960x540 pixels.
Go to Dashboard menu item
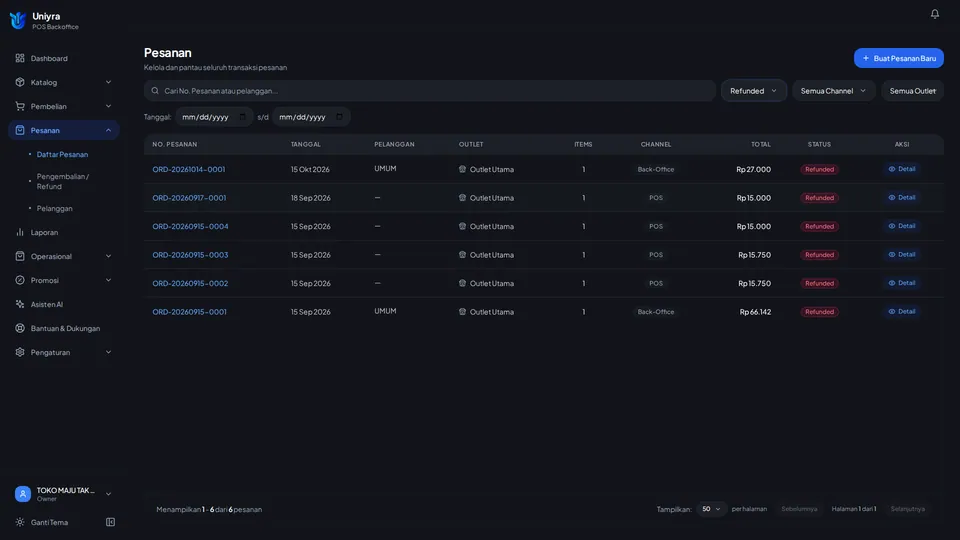tap(64, 58)
